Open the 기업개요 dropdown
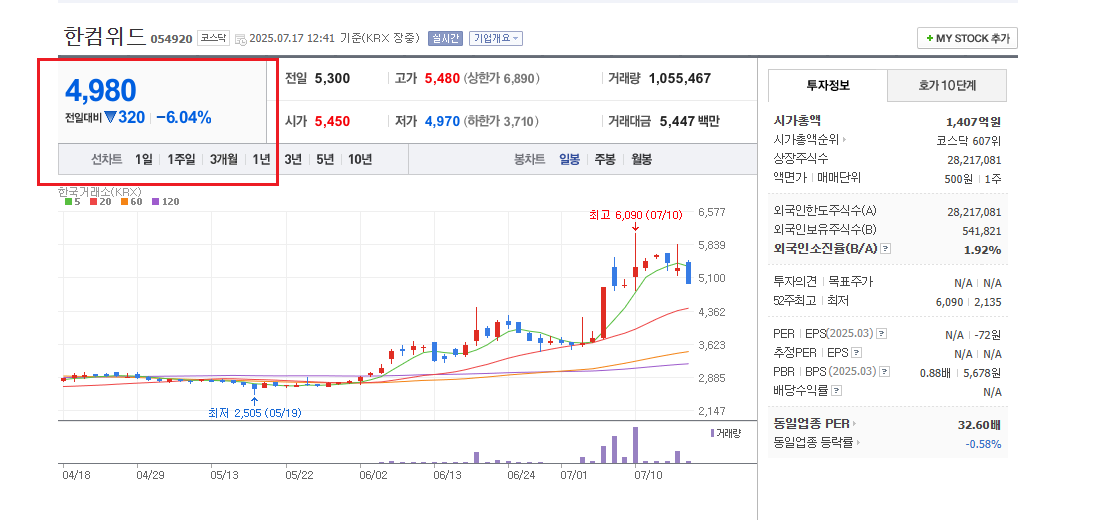Screen dimensions: 1112x520 tap(496, 38)
